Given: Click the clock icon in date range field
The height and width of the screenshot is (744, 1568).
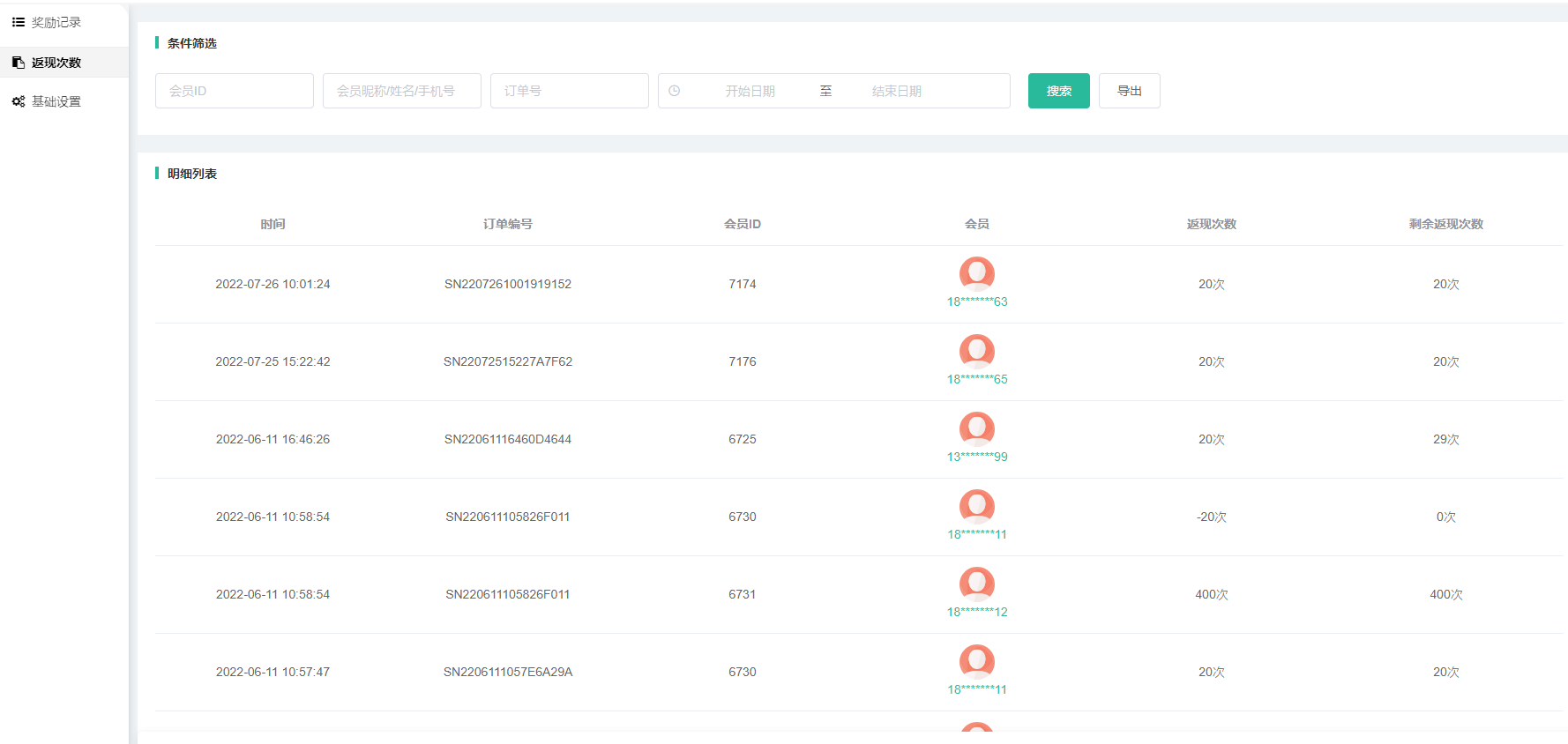Looking at the screenshot, I should [x=675, y=91].
